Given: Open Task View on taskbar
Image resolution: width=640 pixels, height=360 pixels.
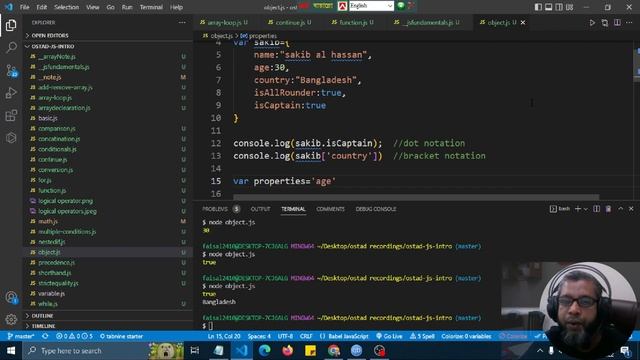Looking at the screenshot, I should click(195, 351).
